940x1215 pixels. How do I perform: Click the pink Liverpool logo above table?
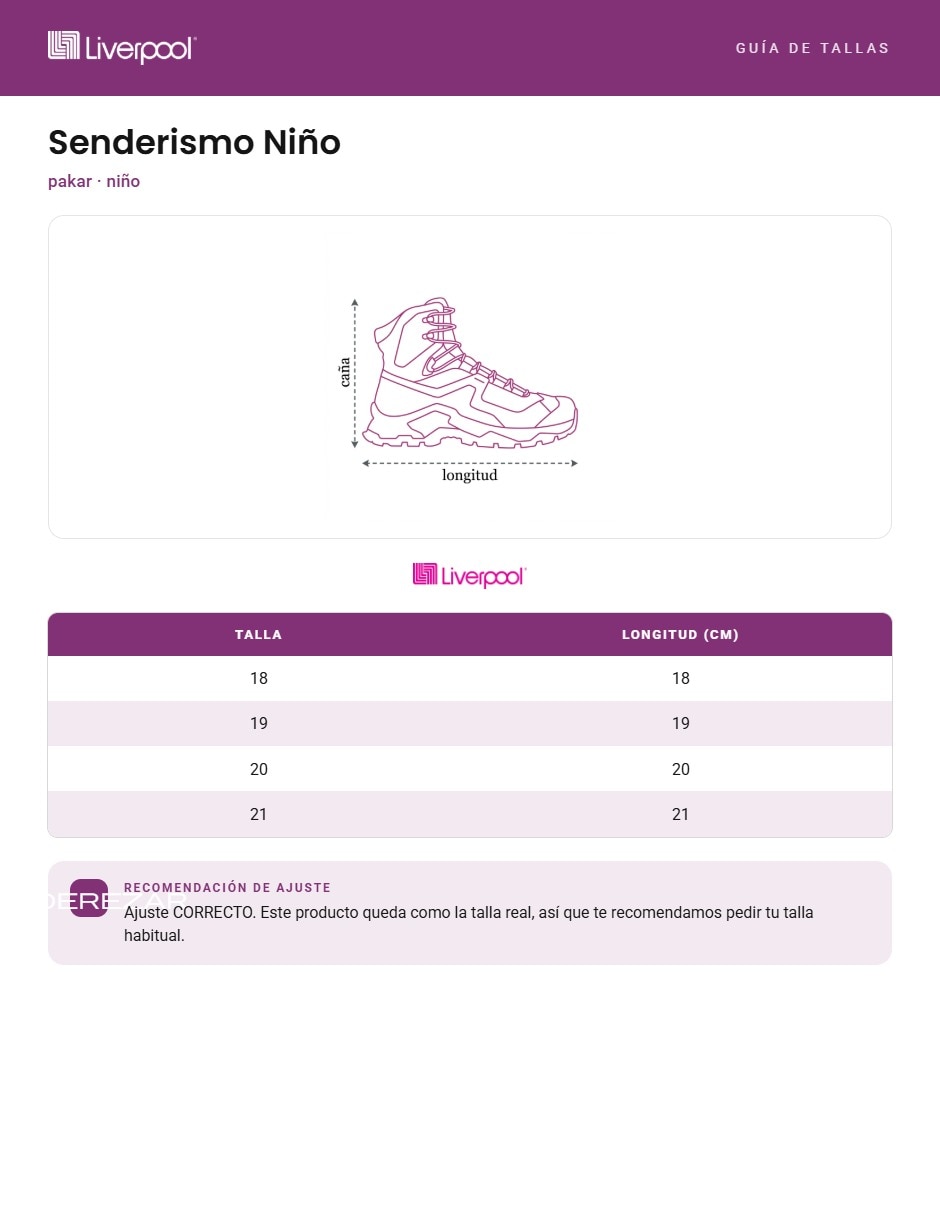(469, 575)
